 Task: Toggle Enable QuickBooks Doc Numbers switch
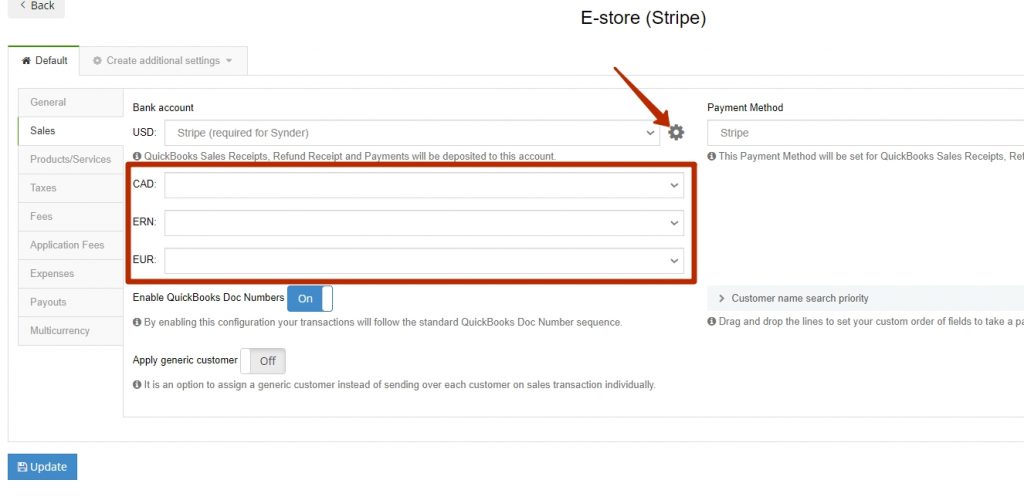[310, 298]
